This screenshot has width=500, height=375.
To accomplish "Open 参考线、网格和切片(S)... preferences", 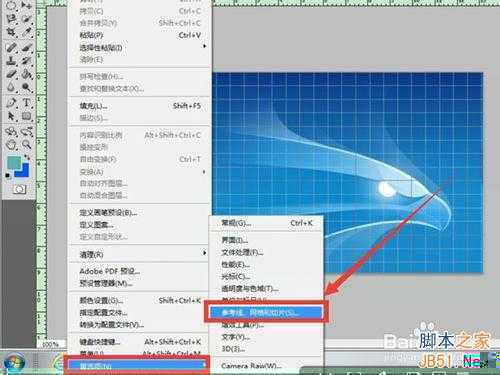I will coord(266,312).
